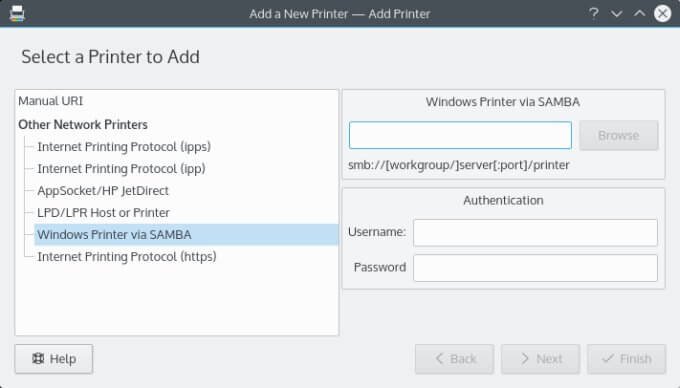Select Windows Printer via SAMBA row
The width and height of the screenshot is (680, 388).
pyautogui.click(x=186, y=235)
